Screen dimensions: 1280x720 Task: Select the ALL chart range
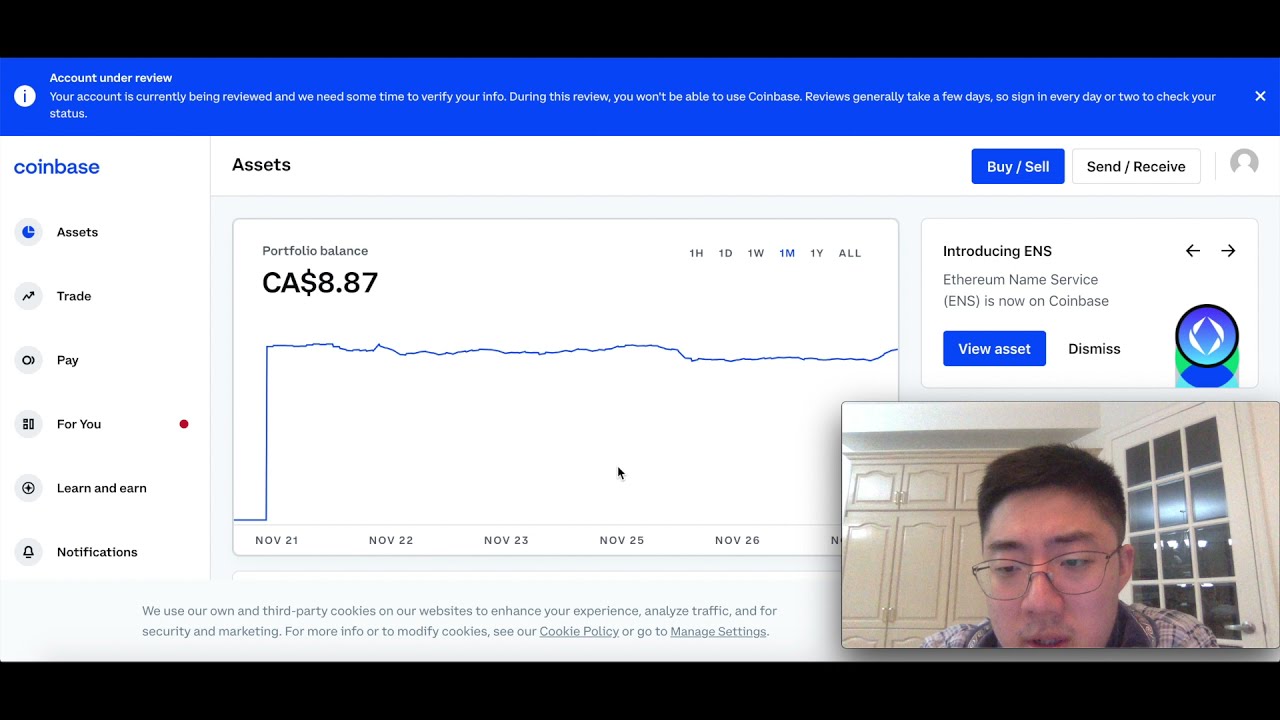coord(850,253)
